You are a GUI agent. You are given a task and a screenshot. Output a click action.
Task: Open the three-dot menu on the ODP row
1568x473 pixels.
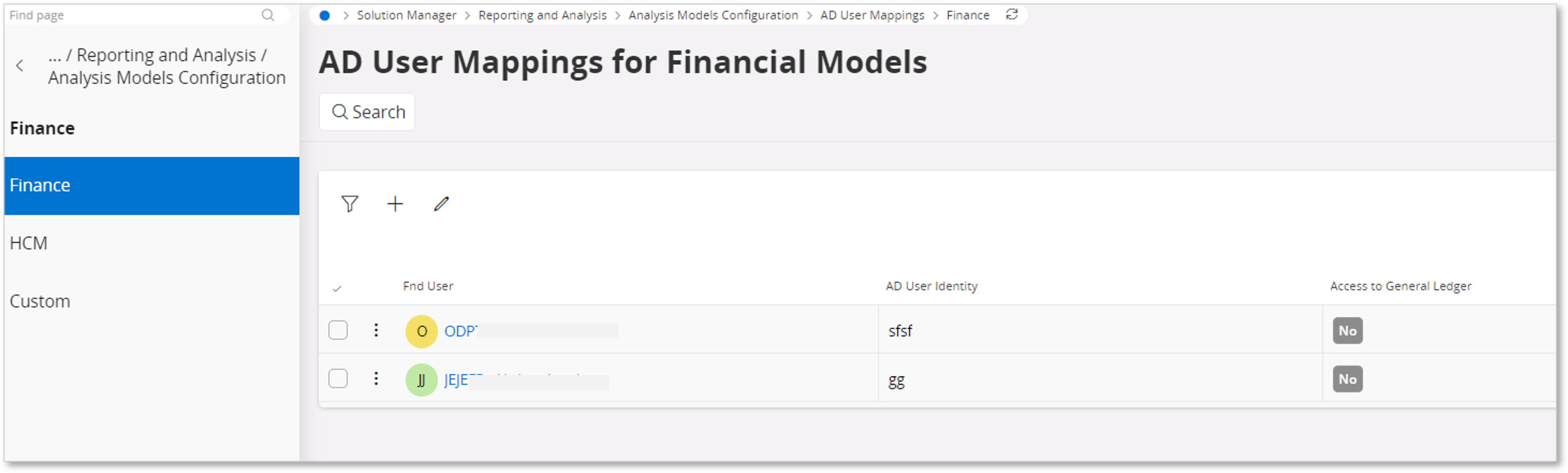376,330
